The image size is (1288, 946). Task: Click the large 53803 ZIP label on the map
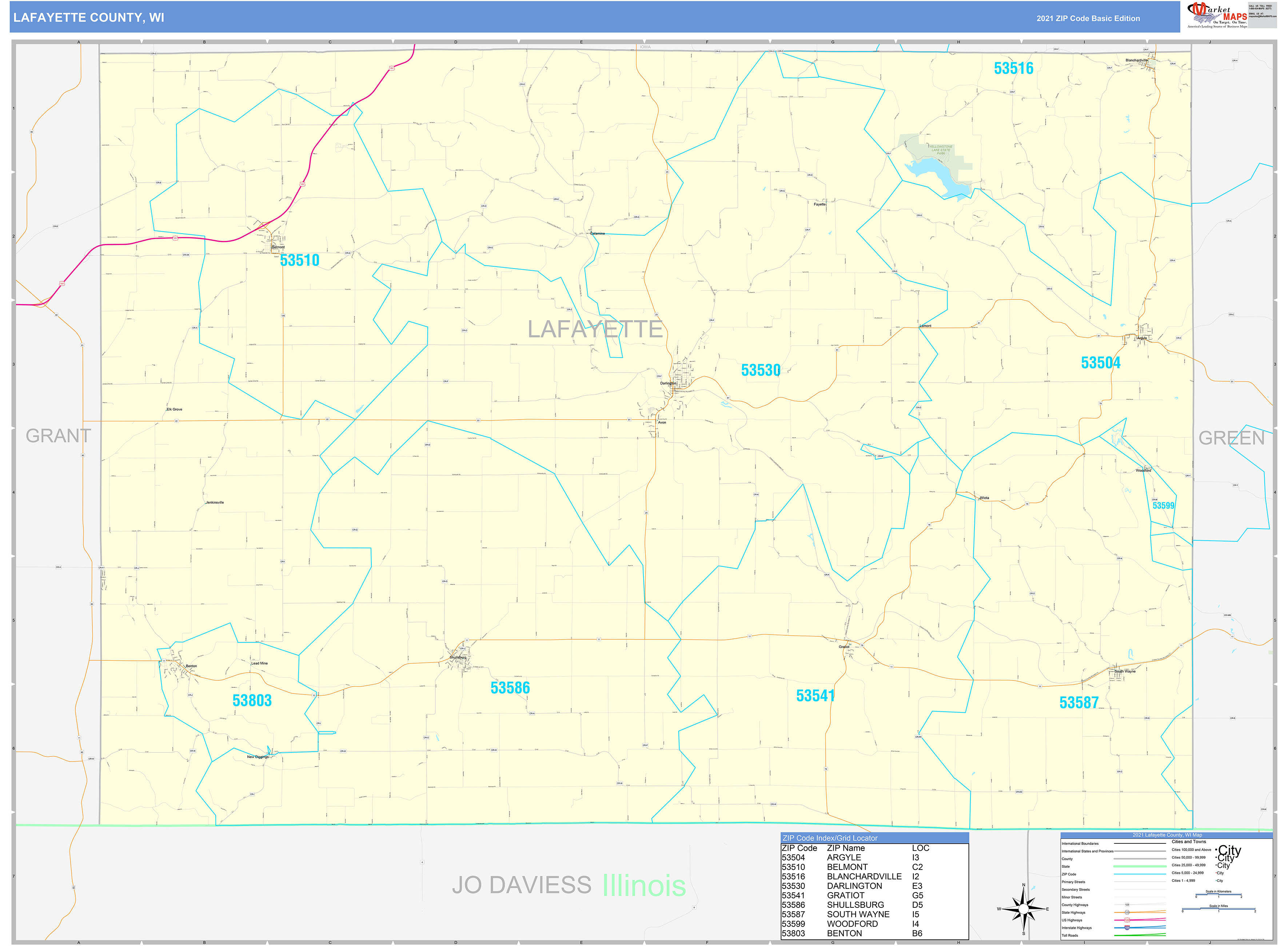(252, 700)
